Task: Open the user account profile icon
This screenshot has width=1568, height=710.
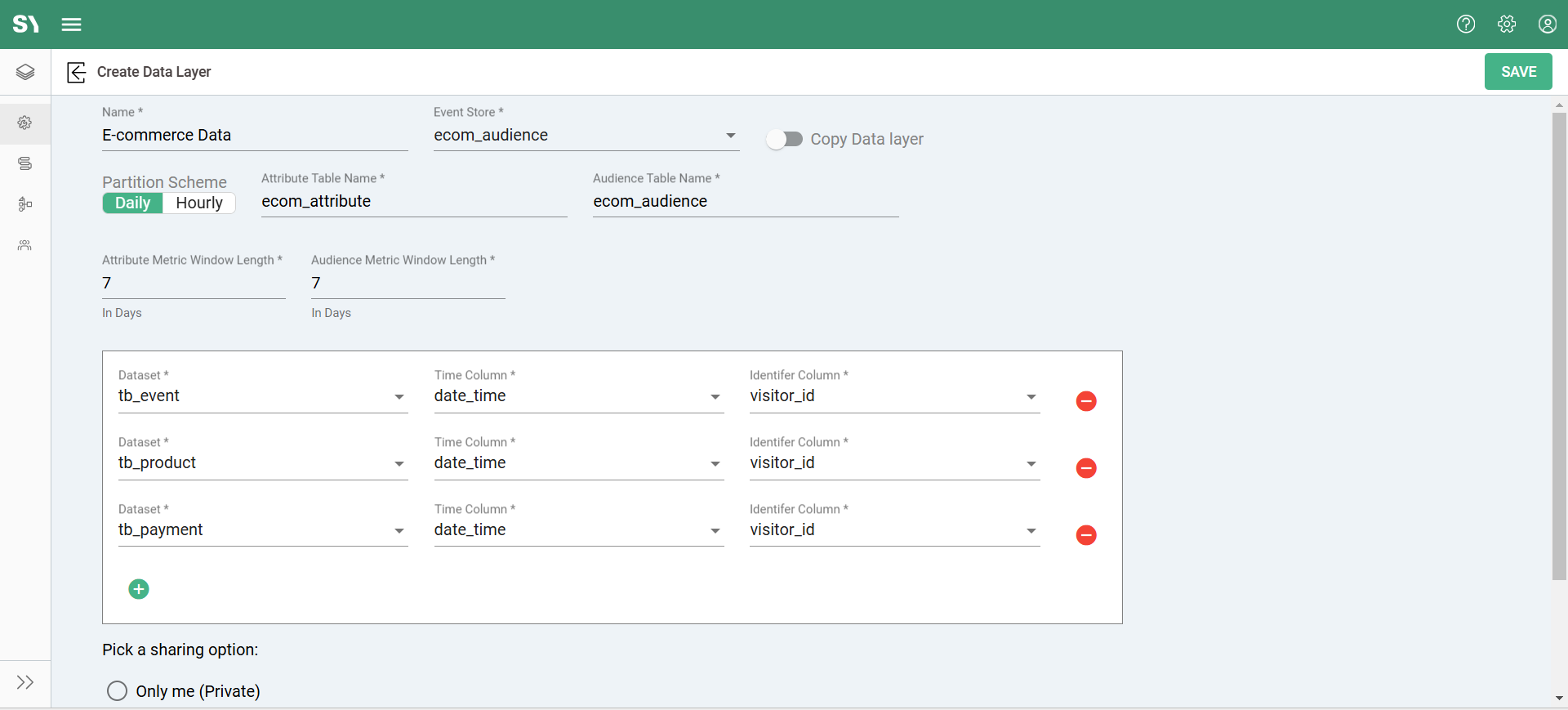Action: coord(1547,25)
